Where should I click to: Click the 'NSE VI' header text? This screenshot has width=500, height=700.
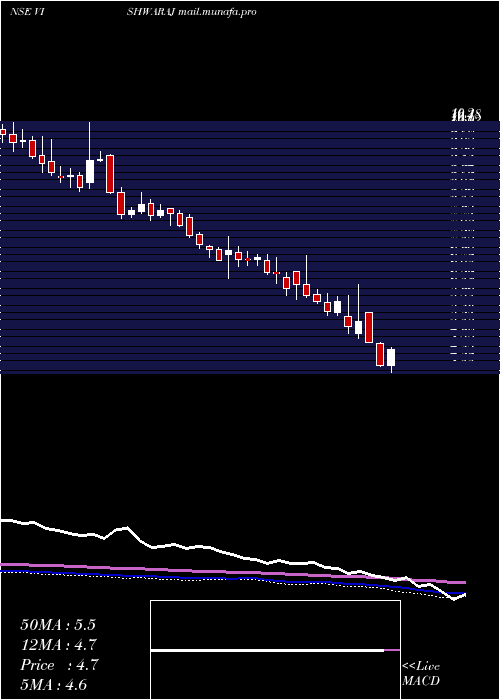click(x=26, y=12)
